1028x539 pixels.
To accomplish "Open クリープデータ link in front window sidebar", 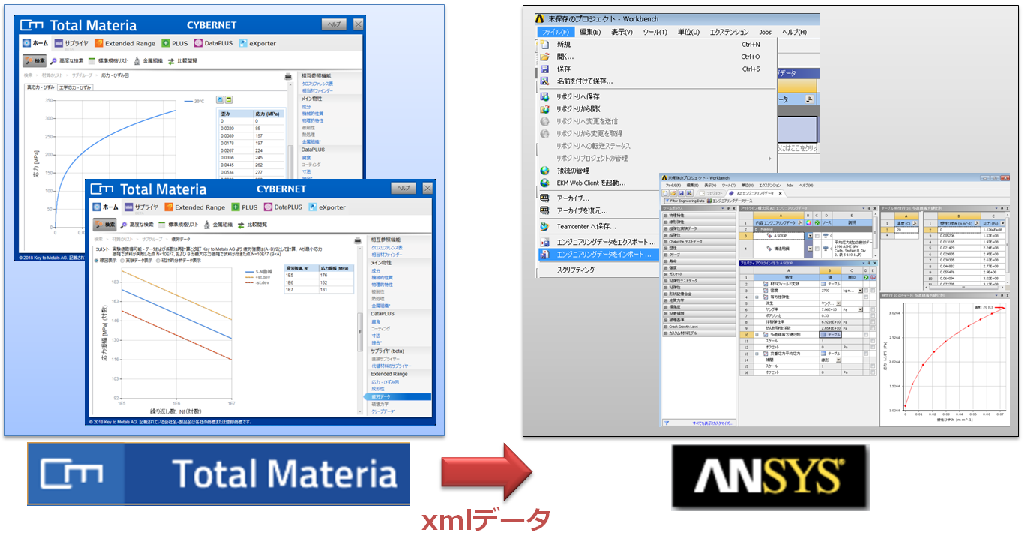I will pyautogui.click(x=384, y=412).
